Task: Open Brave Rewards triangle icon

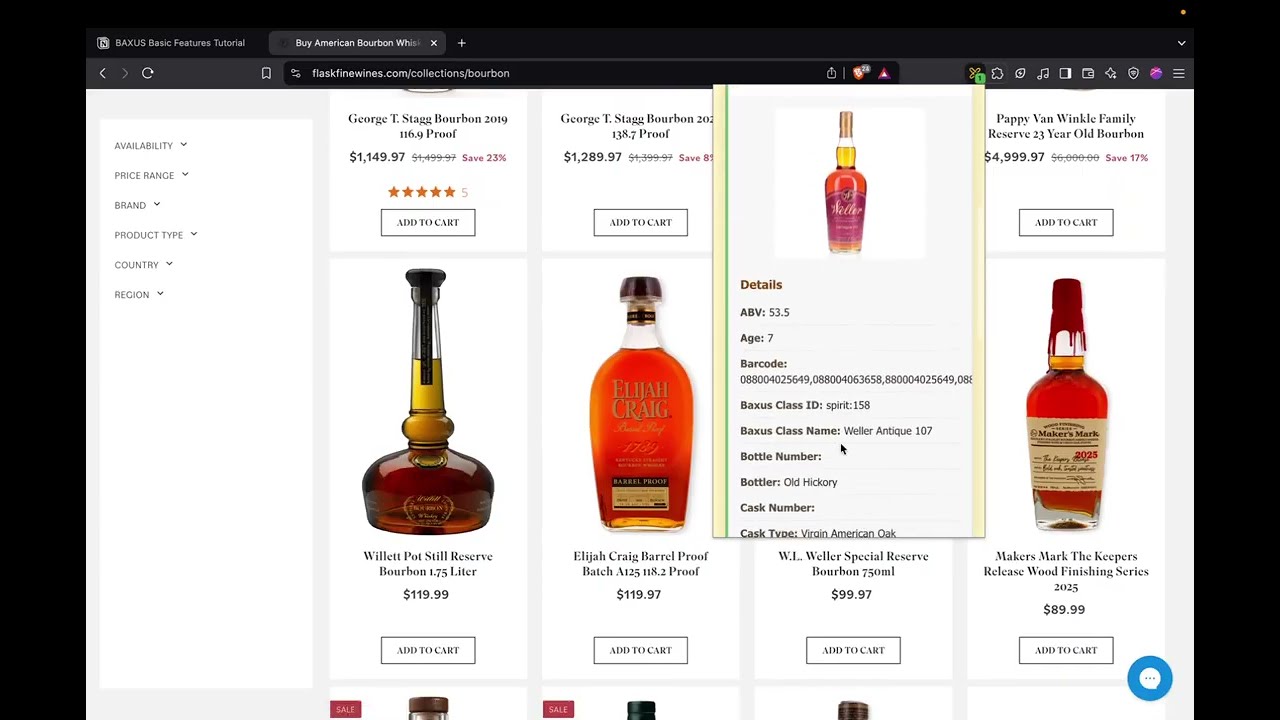Action: pyautogui.click(x=884, y=73)
